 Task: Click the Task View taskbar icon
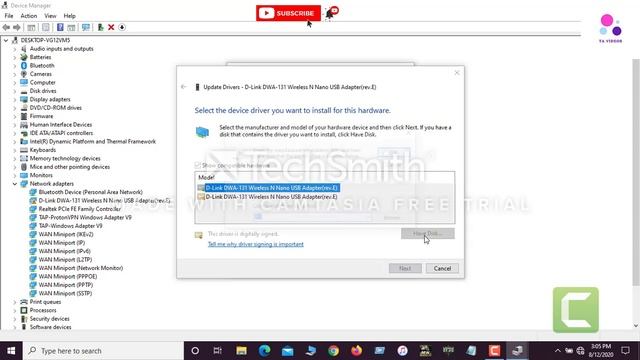tap(218, 351)
